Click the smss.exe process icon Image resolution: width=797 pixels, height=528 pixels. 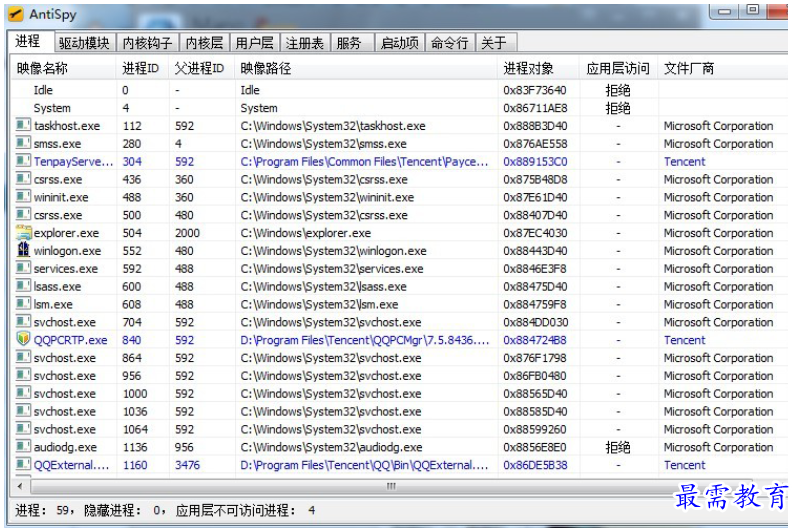point(23,143)
